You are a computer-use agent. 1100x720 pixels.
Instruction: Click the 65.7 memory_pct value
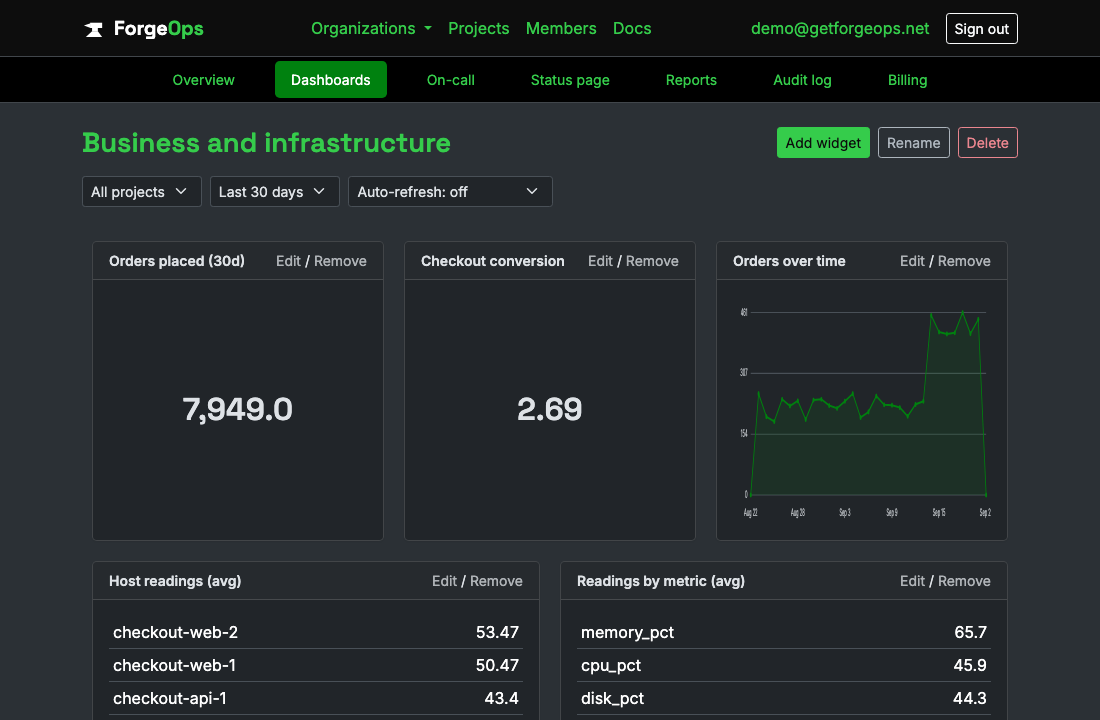point(970,632)
